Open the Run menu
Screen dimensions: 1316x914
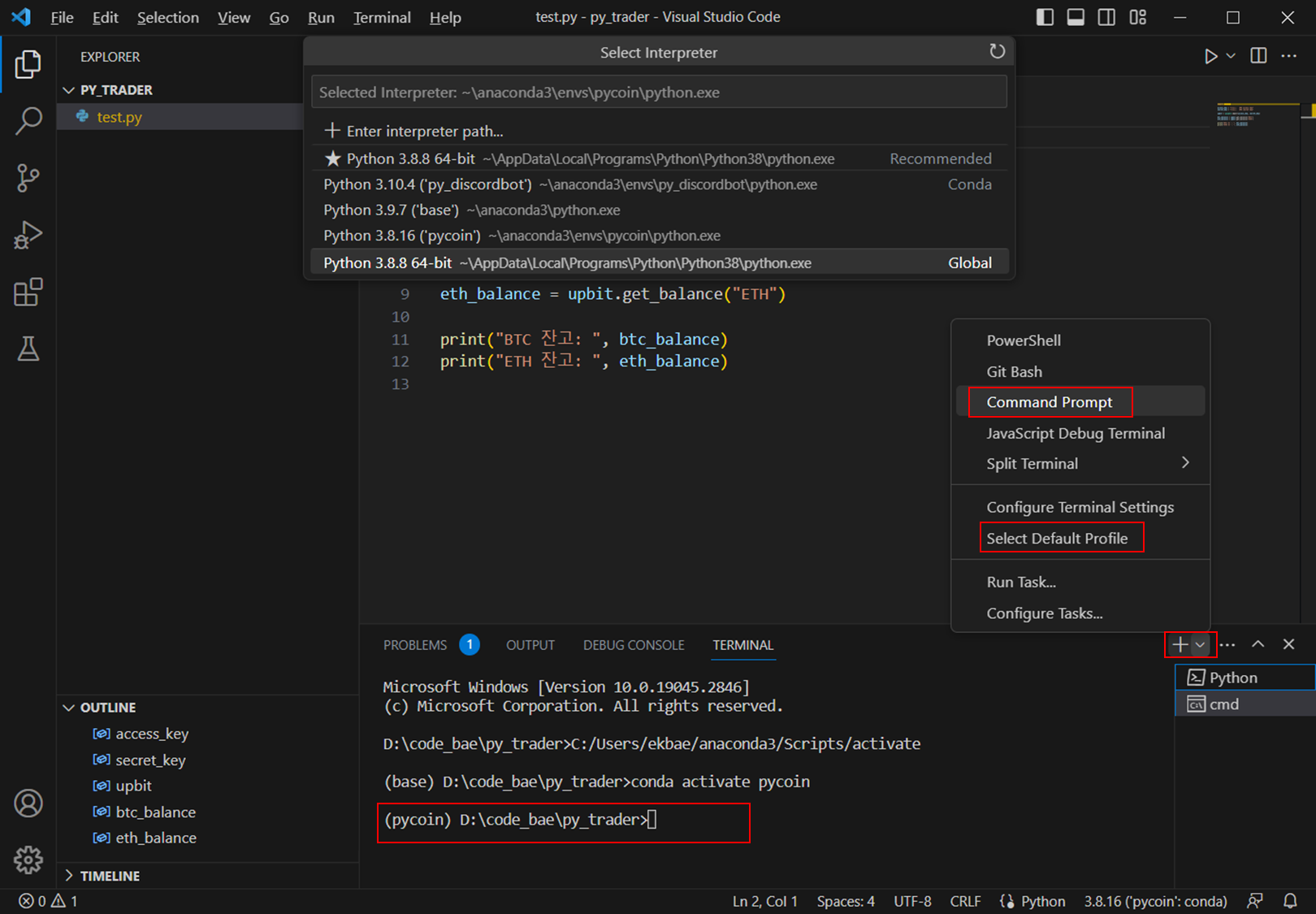[x=321, y=17]
